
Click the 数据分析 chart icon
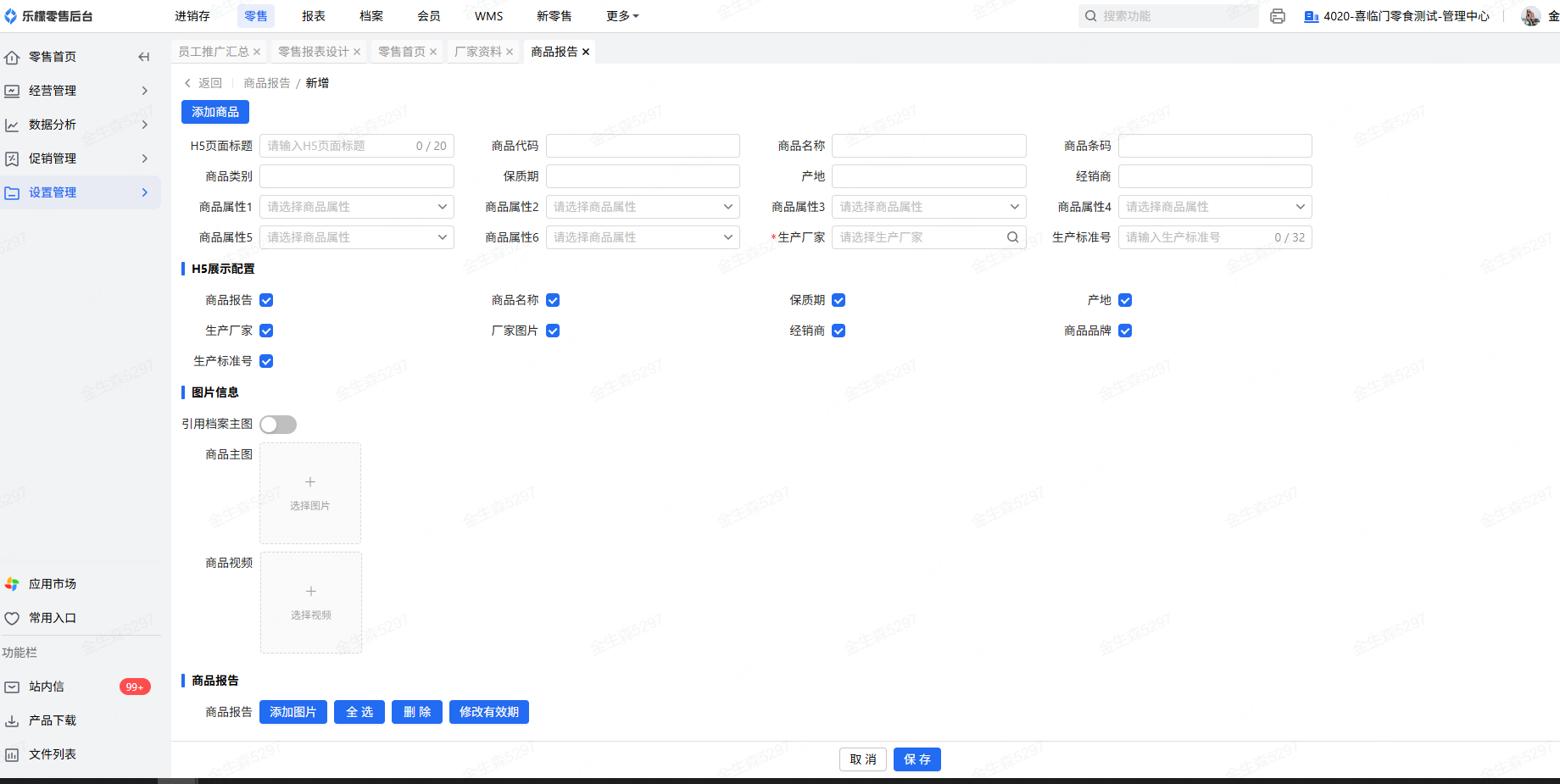(x=12, y=125)
